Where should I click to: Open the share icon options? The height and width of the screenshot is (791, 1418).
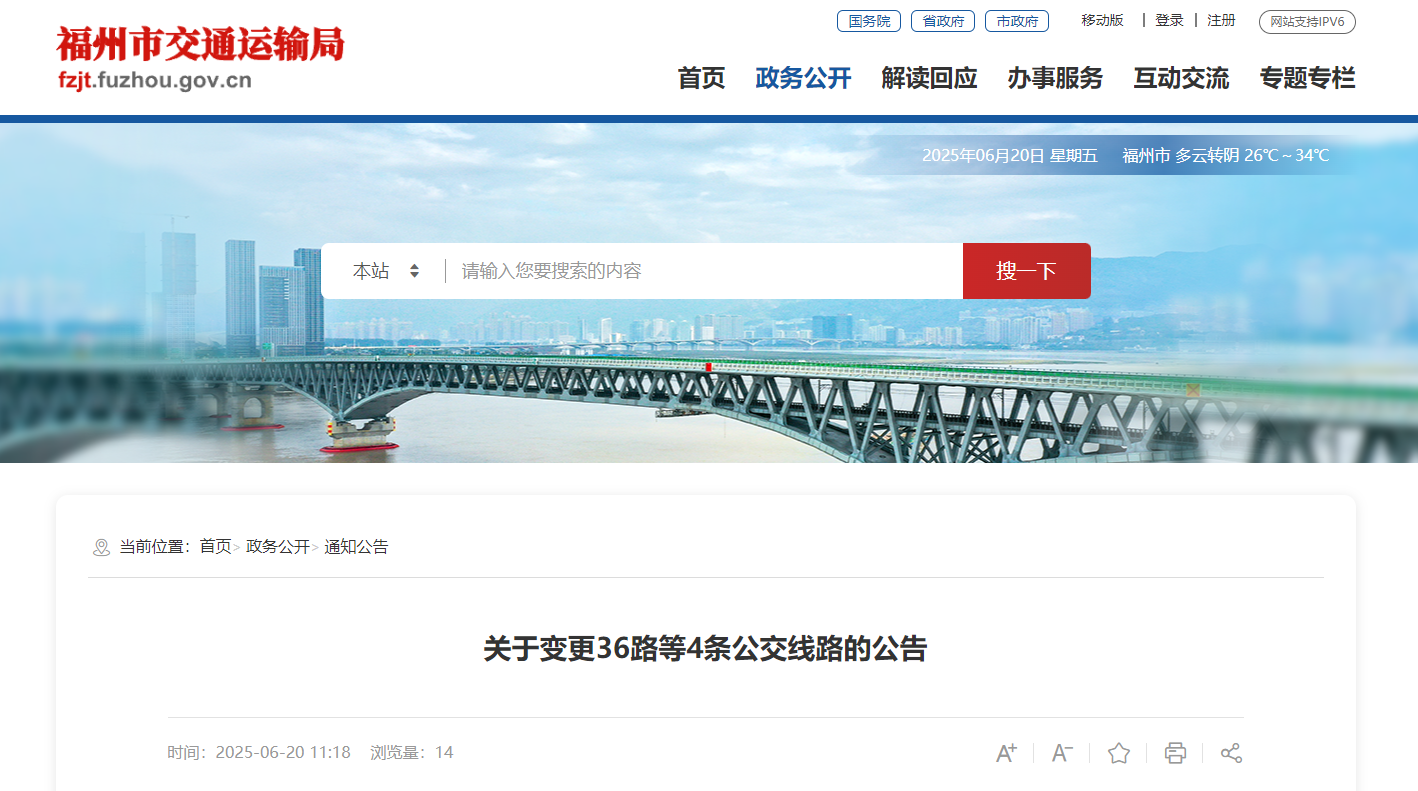1231,753
